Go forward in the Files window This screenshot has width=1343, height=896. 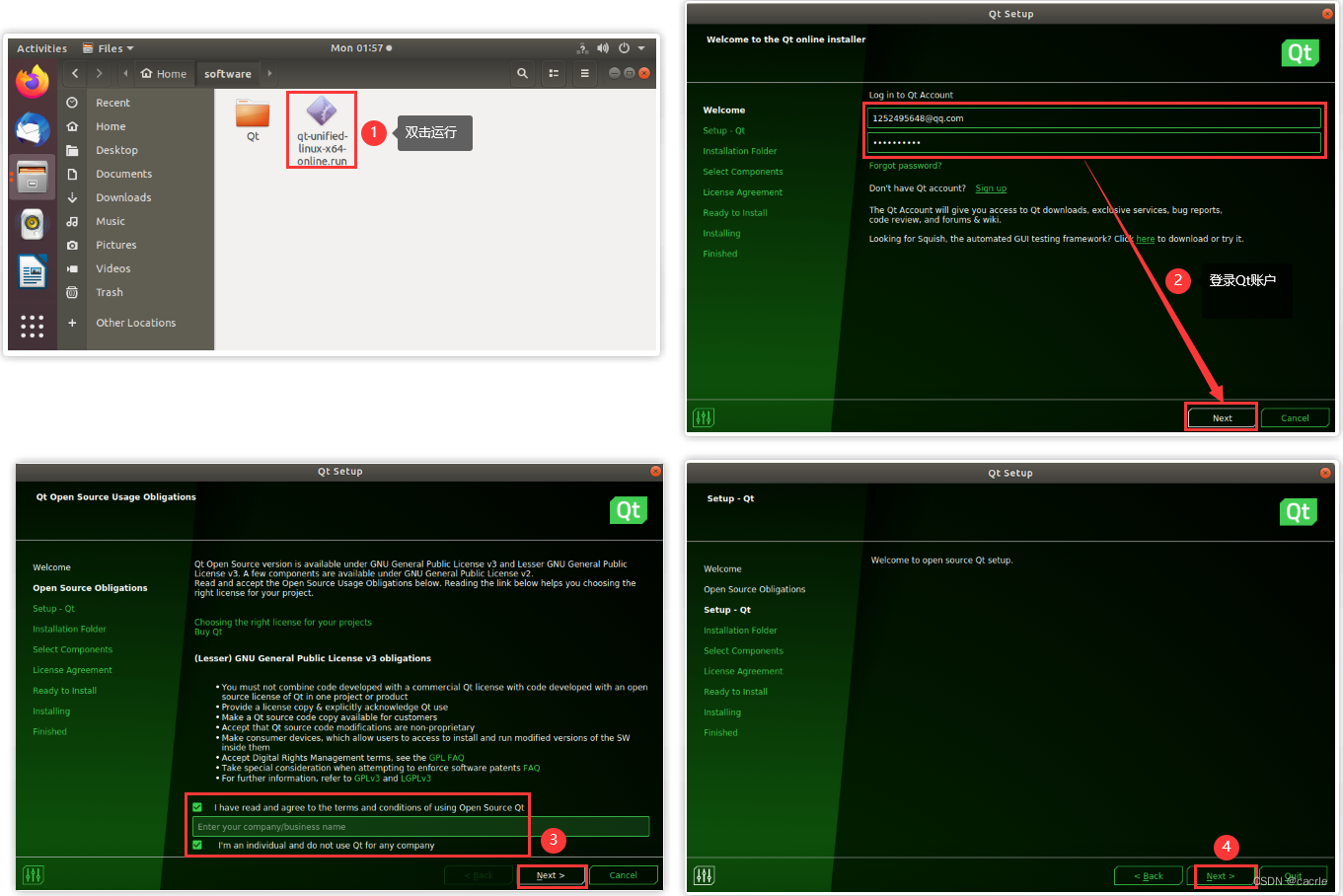point(99,73)
